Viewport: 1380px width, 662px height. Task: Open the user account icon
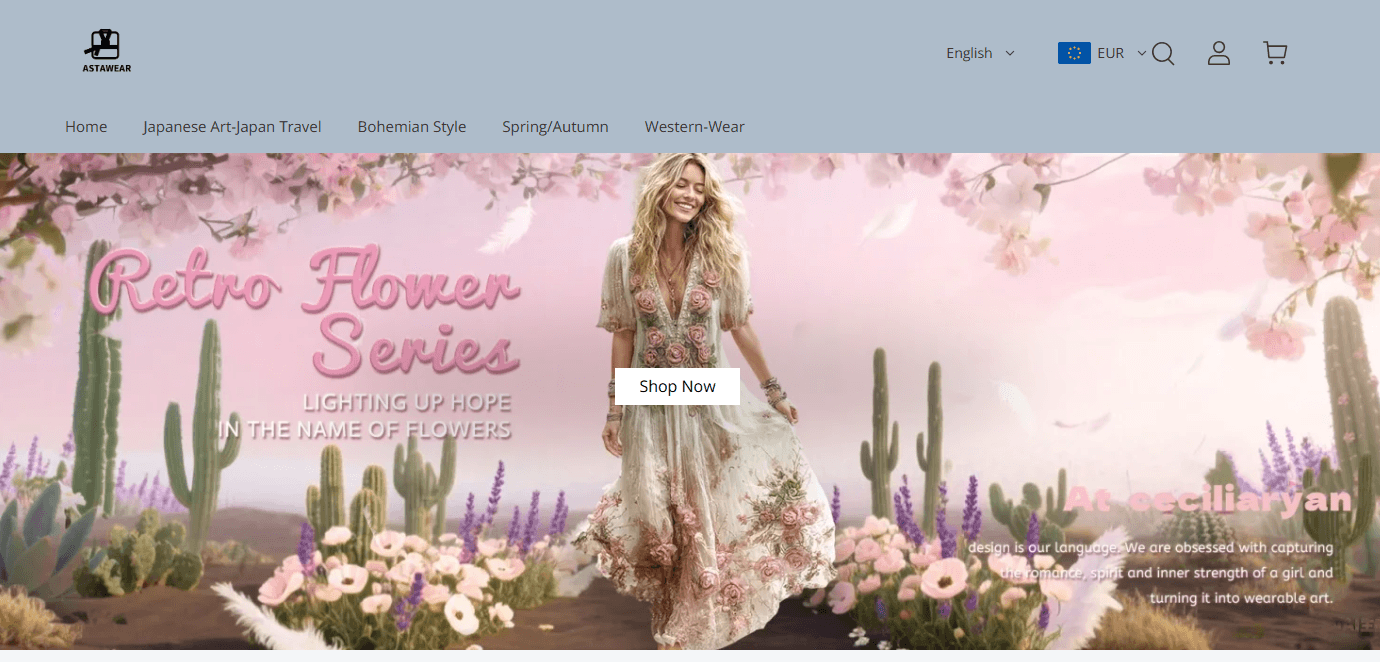click(x=1218, y=53)
